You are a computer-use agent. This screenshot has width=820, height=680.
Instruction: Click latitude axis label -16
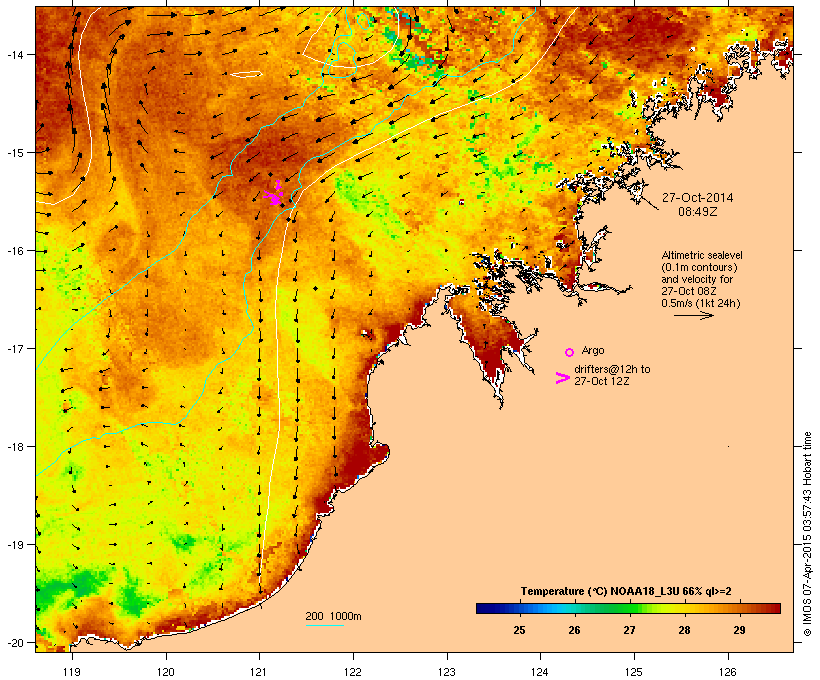15,251
